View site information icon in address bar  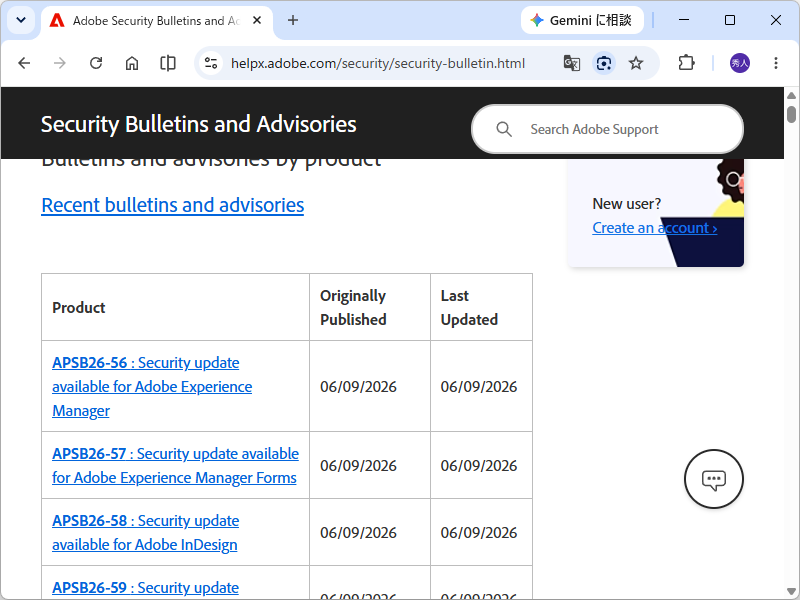[x=211, y=63]
